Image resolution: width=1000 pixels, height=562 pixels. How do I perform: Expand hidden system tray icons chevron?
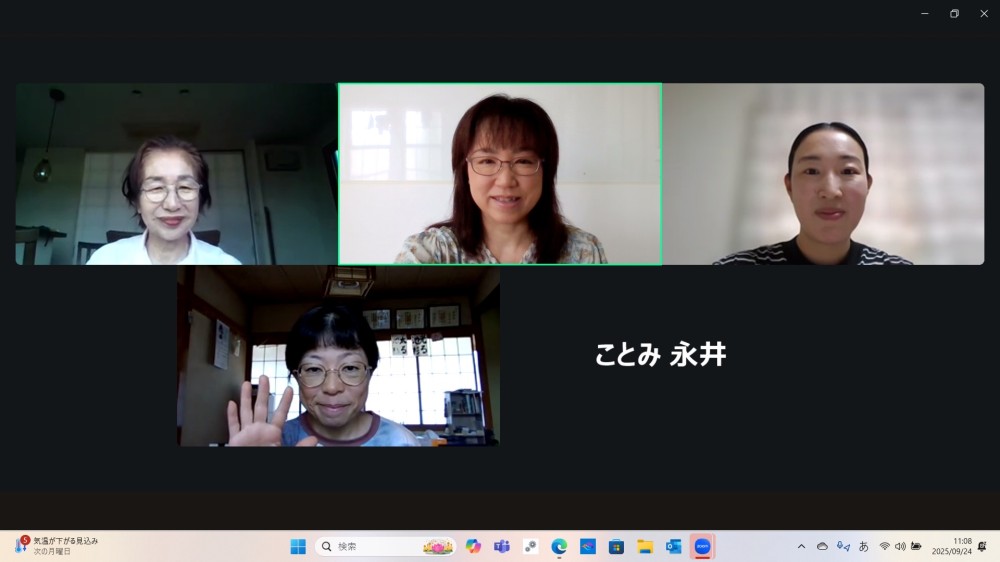pyautogui.click(x=801, y=546)
